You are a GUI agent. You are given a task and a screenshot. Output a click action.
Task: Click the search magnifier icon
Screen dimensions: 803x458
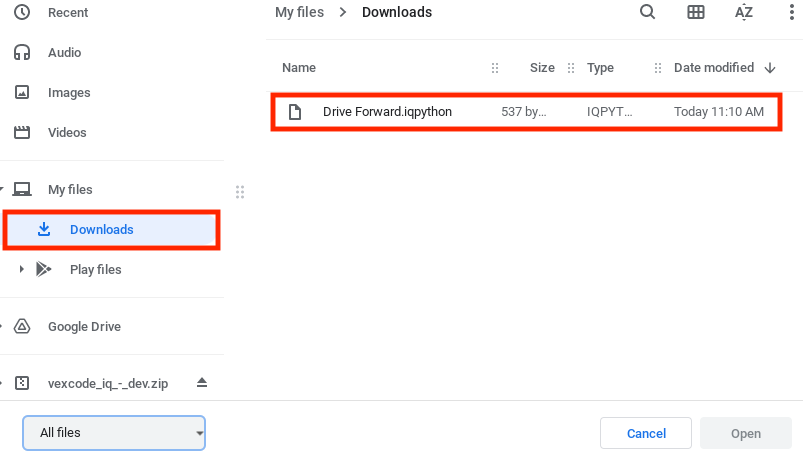(x=647, y=12)
